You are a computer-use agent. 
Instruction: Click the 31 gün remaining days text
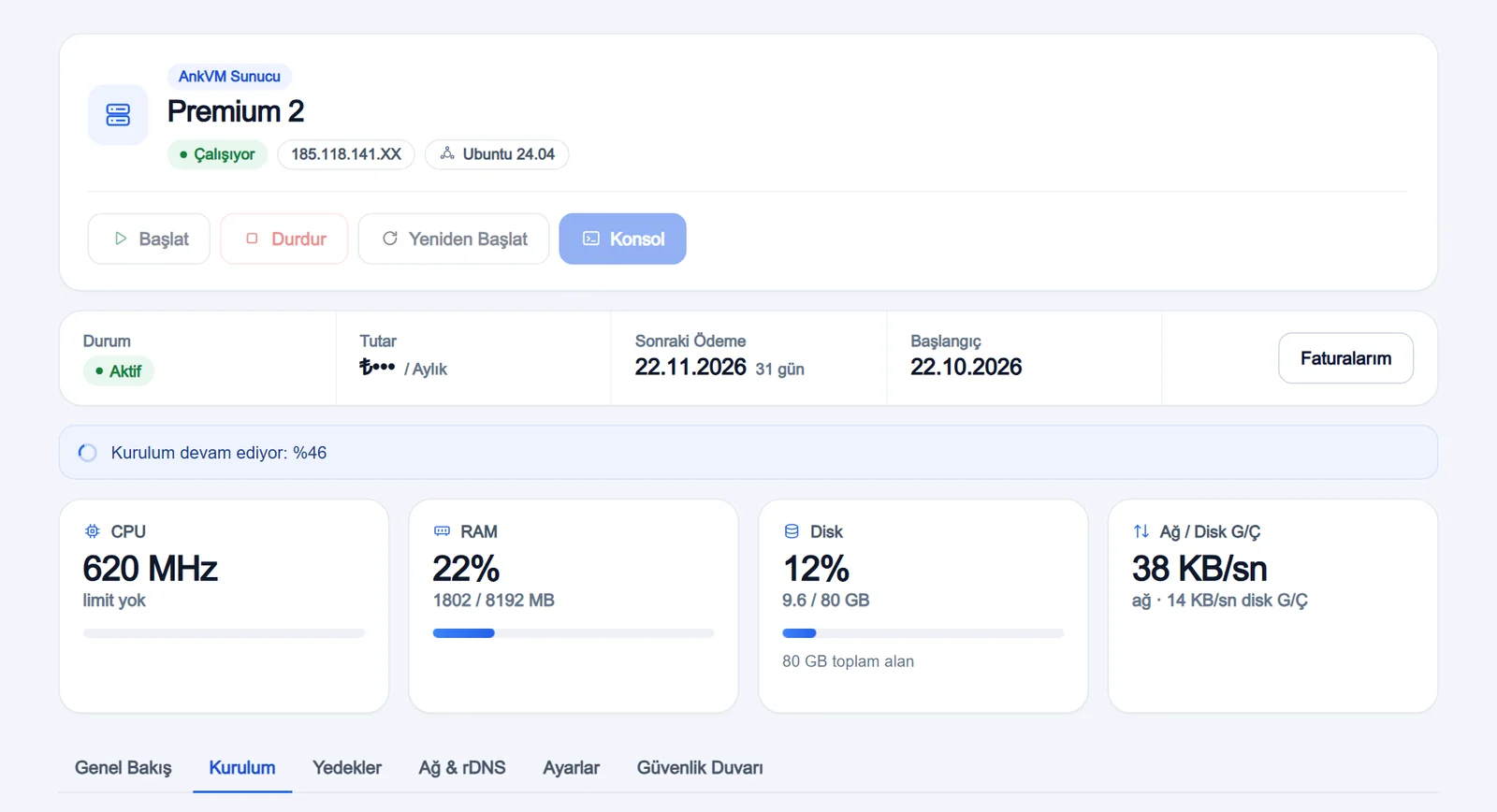[780, 370]
